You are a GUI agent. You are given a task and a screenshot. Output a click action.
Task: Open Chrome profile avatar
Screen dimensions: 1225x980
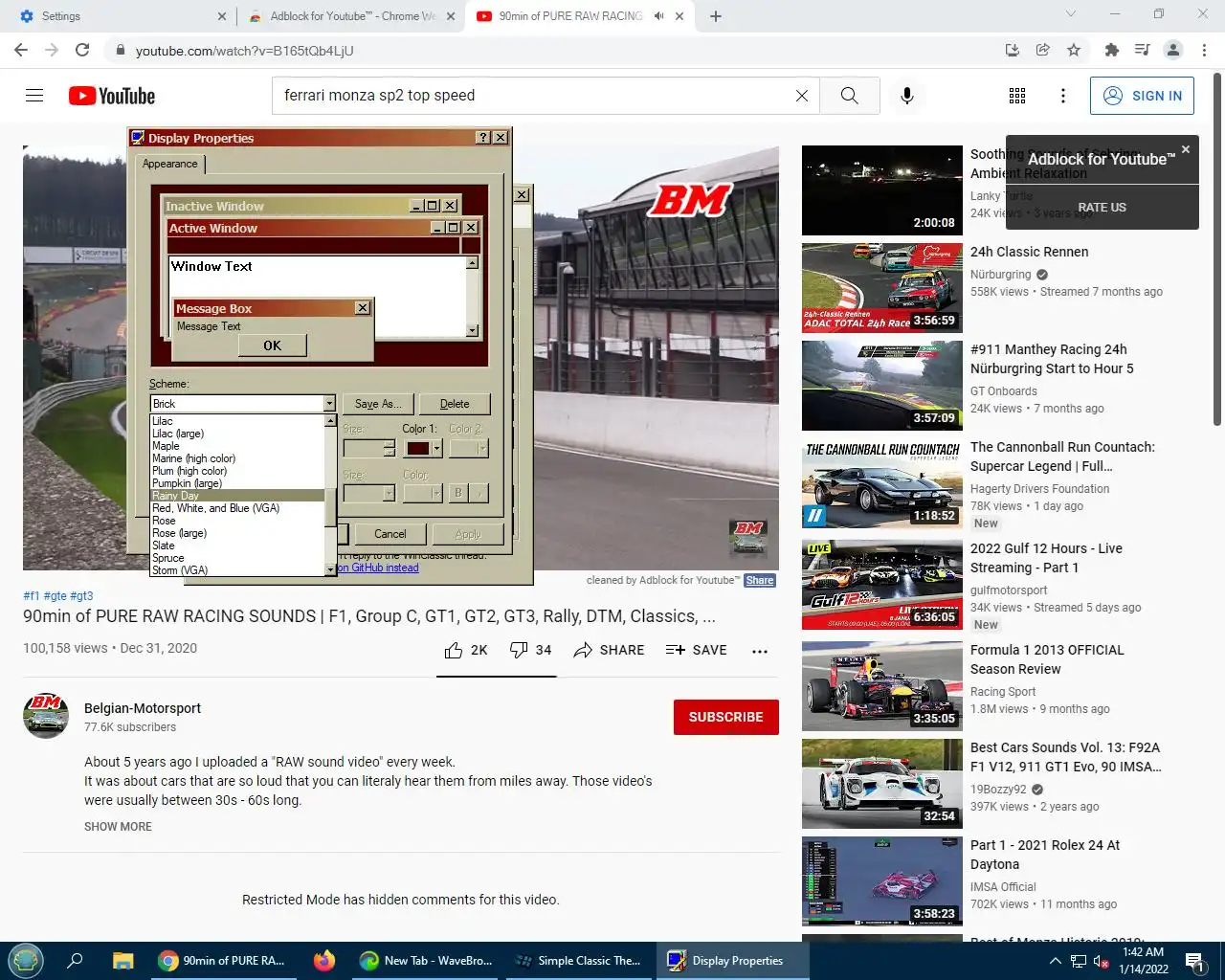(1173, 50)
